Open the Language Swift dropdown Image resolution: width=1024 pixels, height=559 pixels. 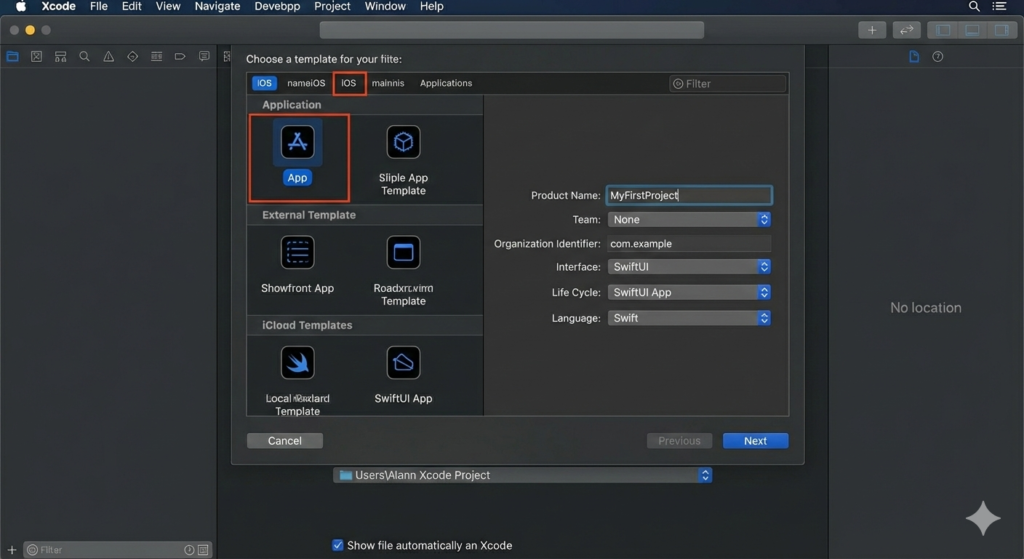tap(689, 318)
